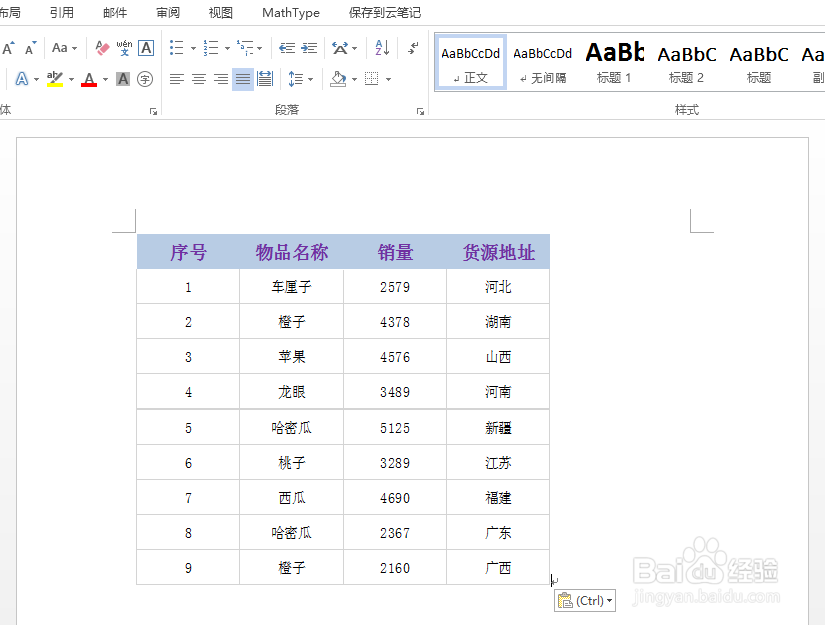Click the Asian Layout icon
Viewport: 825px width, 625px height.
pyautogui.click(x=340, y=48)
